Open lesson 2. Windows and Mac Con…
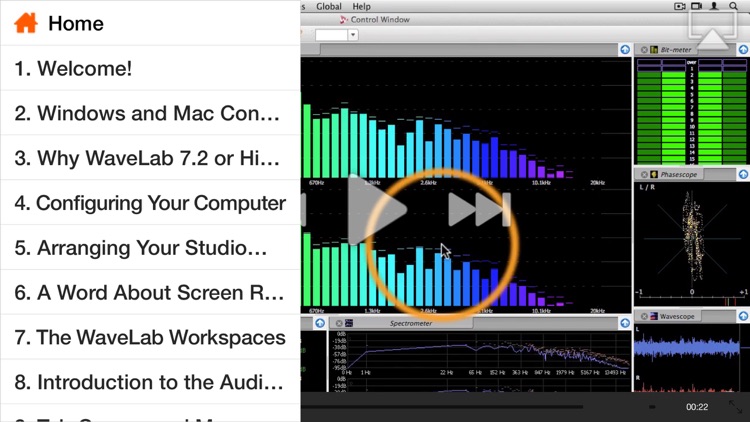Viewport: 750px width, 422px height. click(150, 113)
